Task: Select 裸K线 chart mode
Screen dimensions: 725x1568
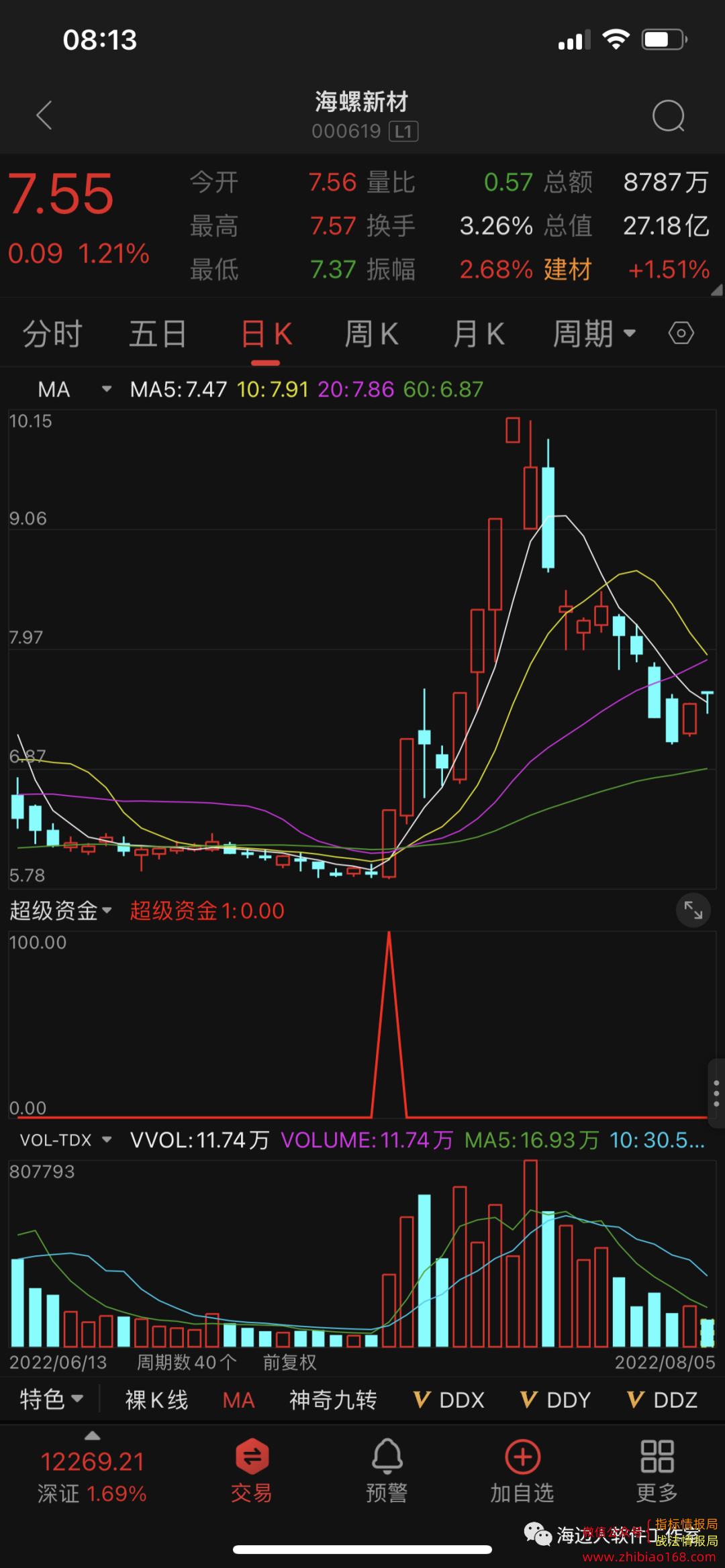Action: coord(156,1400)
